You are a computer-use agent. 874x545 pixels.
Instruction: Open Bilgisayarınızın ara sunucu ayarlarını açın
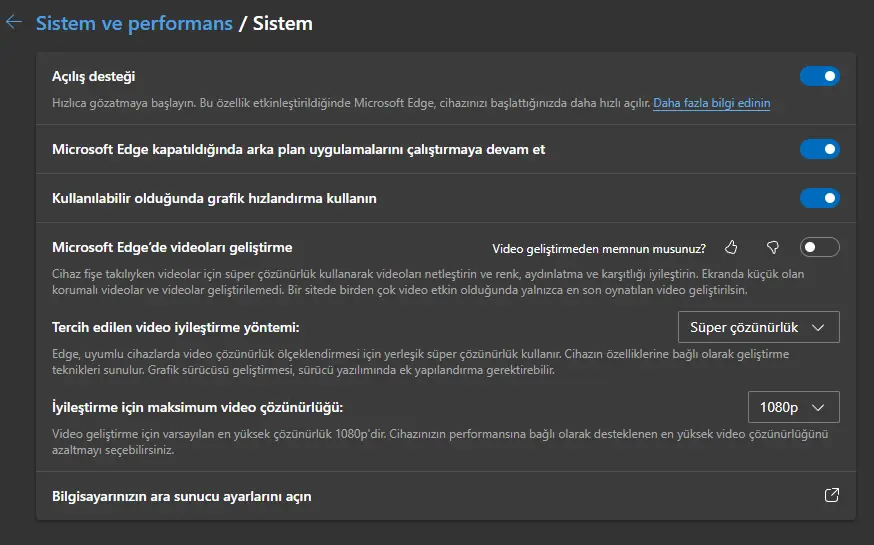tap(446, 496)
